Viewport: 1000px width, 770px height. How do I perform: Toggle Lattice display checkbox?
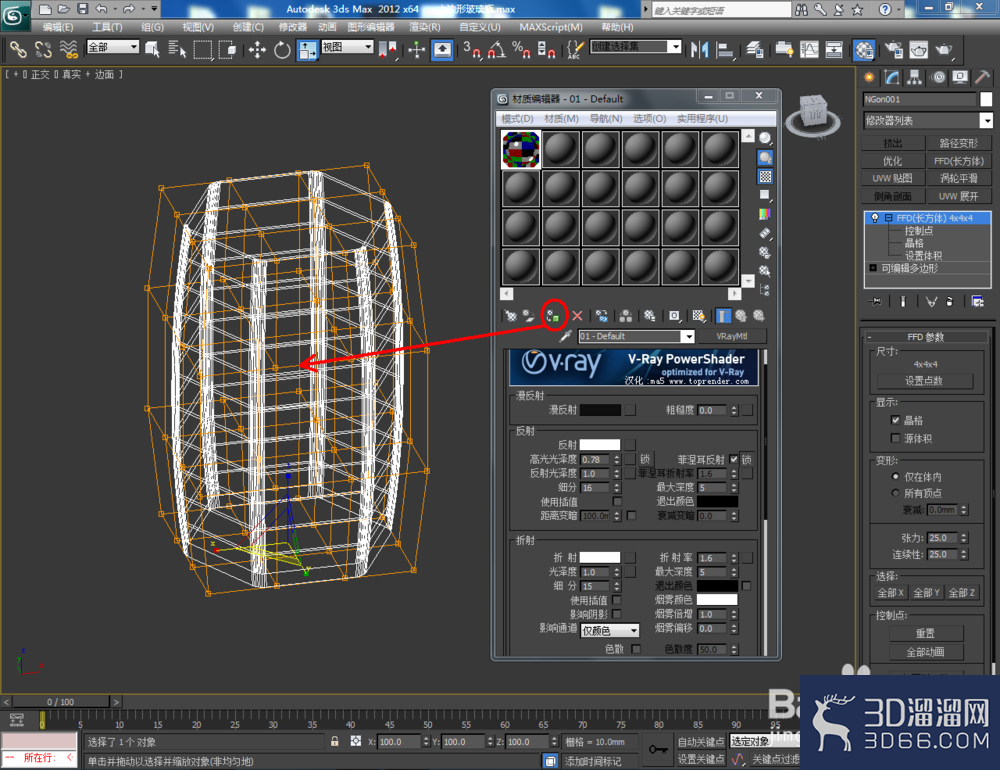[895, 420]
